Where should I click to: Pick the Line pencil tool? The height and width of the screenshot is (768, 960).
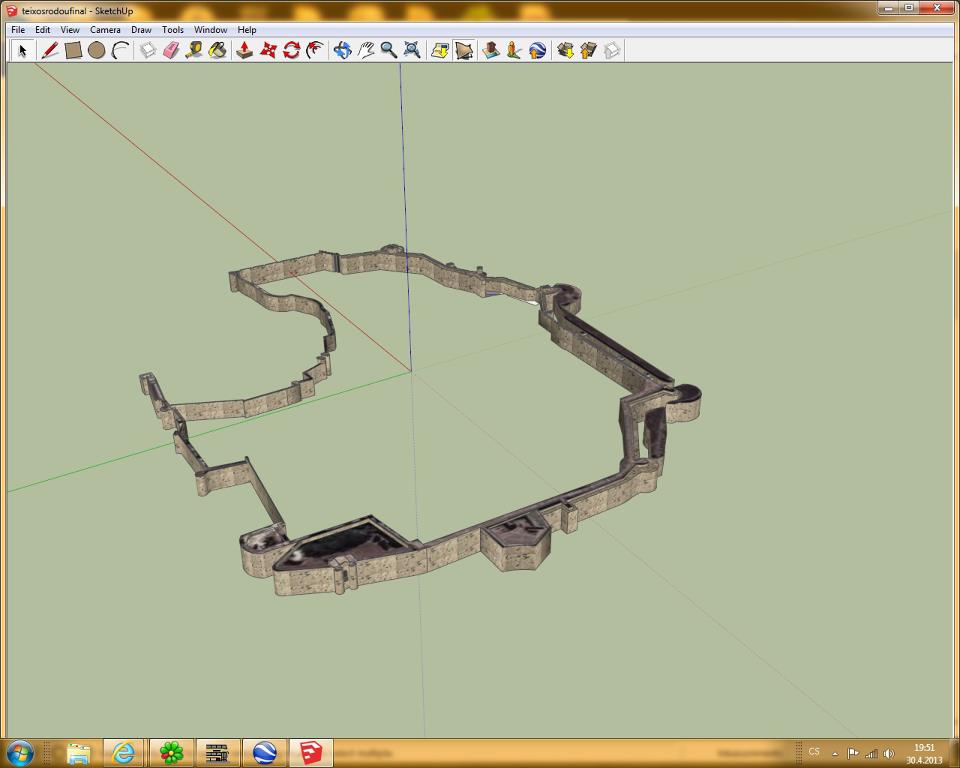pos(49,50)
